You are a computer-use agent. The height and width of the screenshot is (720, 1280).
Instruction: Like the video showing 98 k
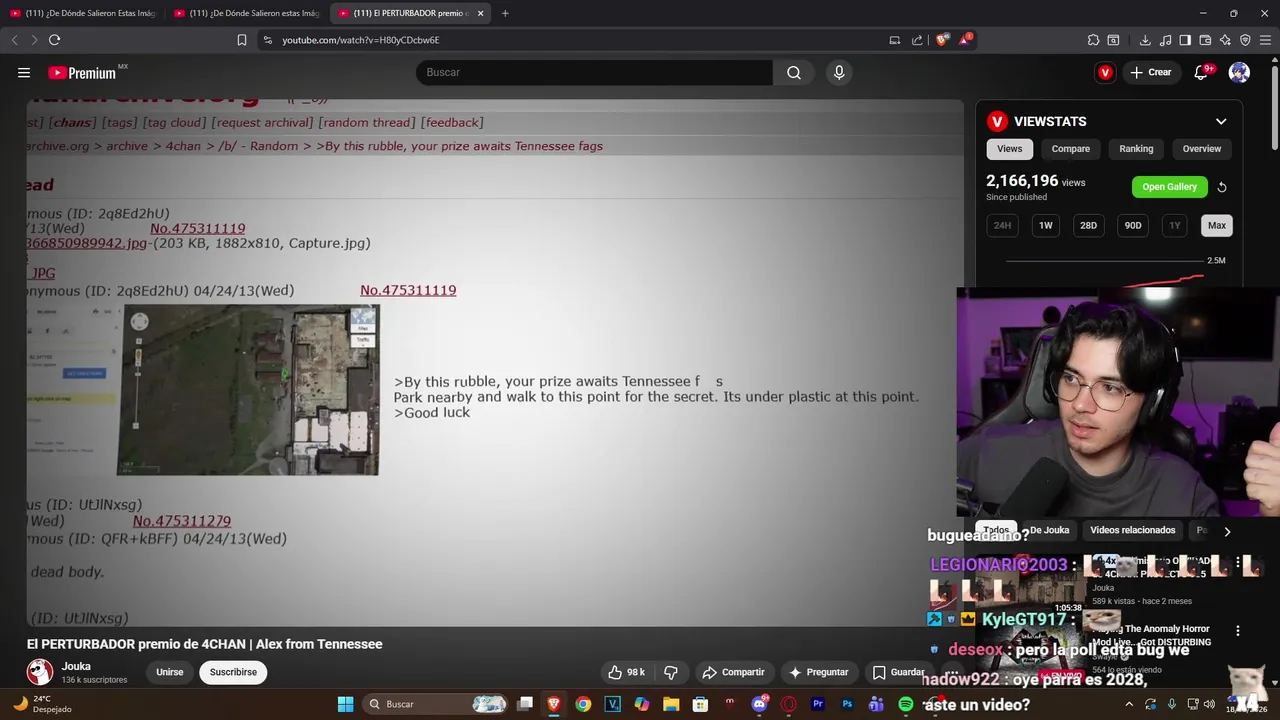click(x=627, y=672)
